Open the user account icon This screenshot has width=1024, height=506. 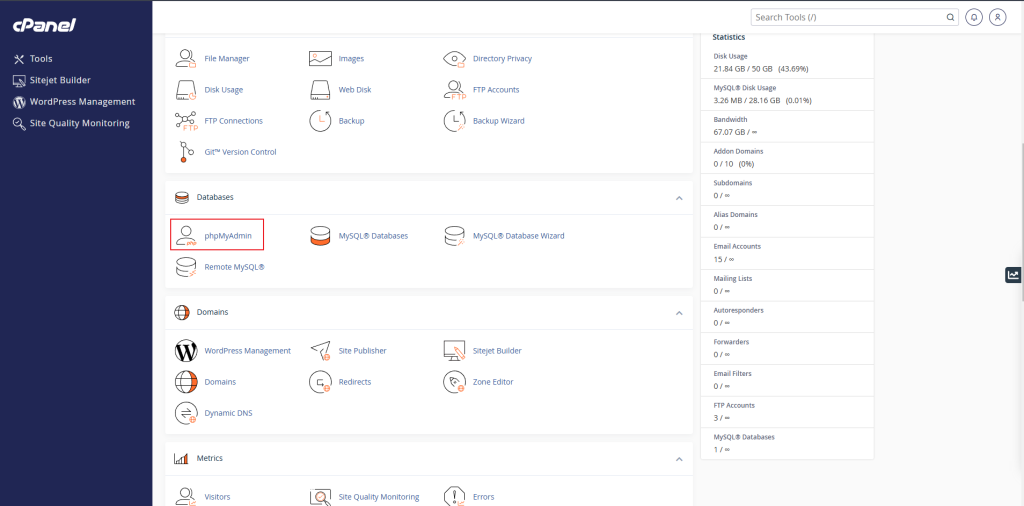click(x=997, y=18)
